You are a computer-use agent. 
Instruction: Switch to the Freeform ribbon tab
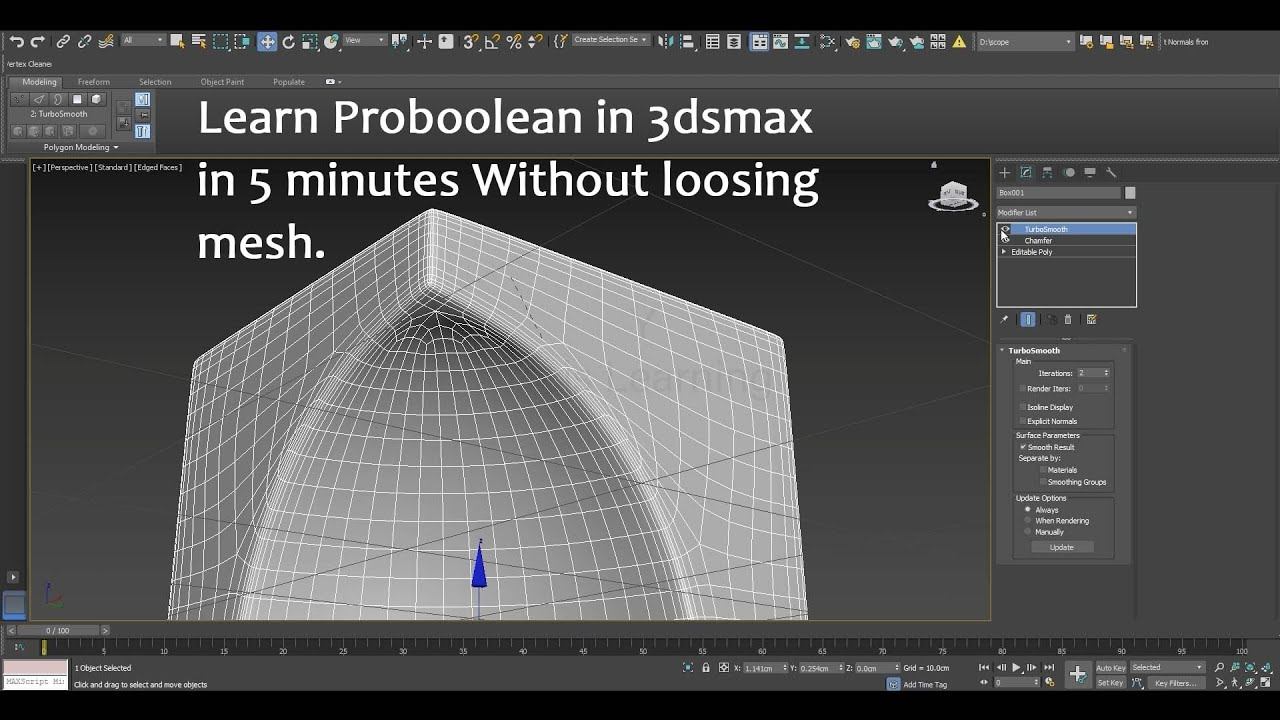[94, 82]
